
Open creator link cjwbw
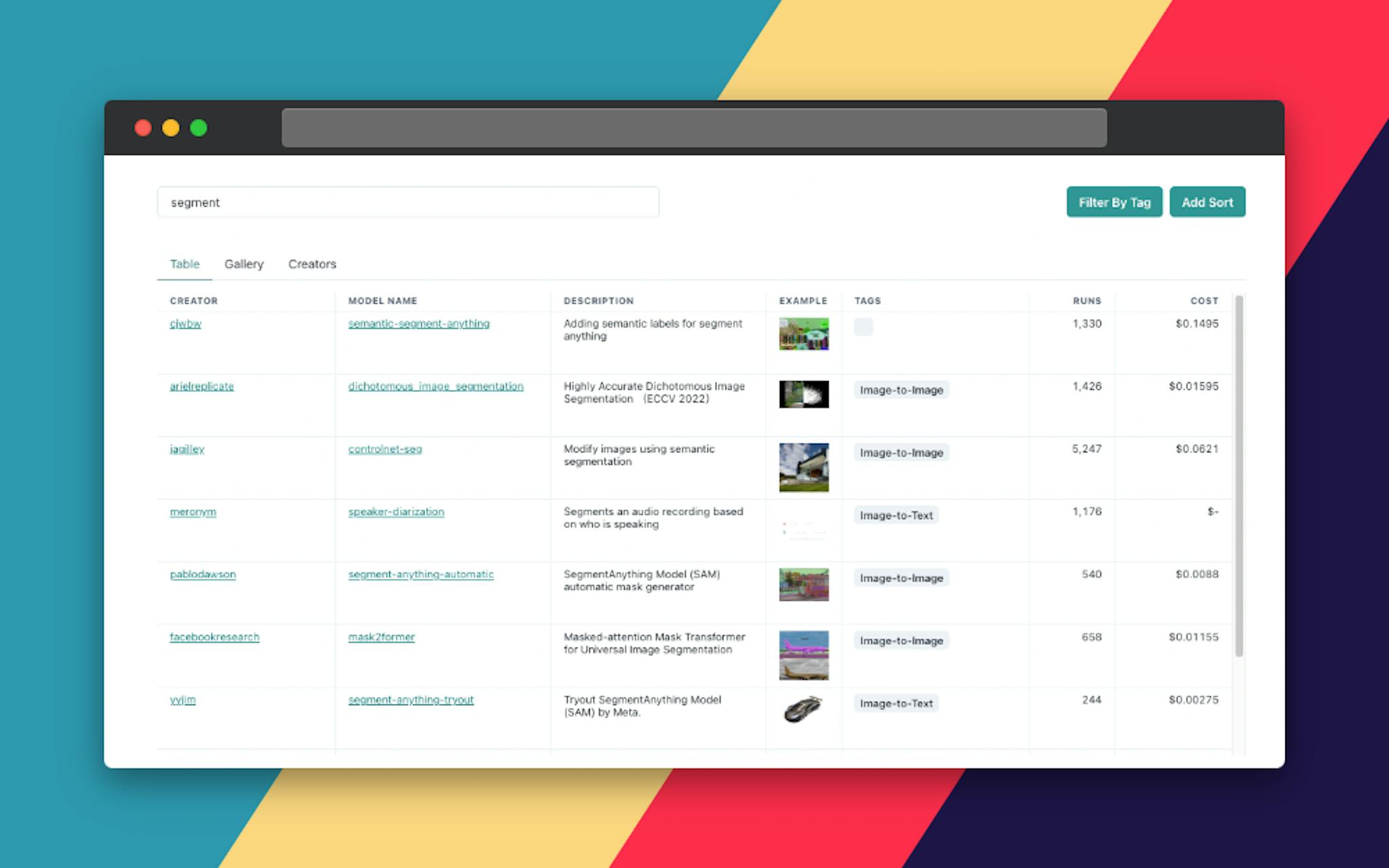(185, 323)
